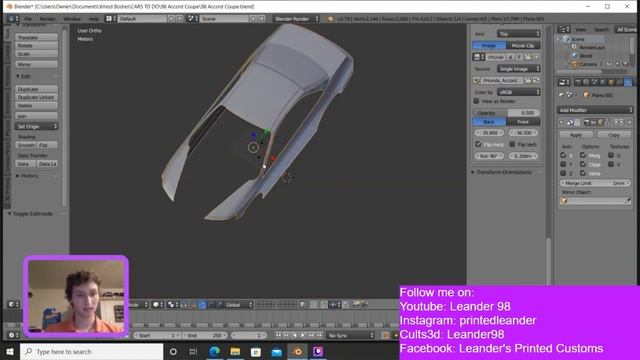Open the Source Single Image dropdown
Screen dimensions: 640x360
click(x=518, y=69)
